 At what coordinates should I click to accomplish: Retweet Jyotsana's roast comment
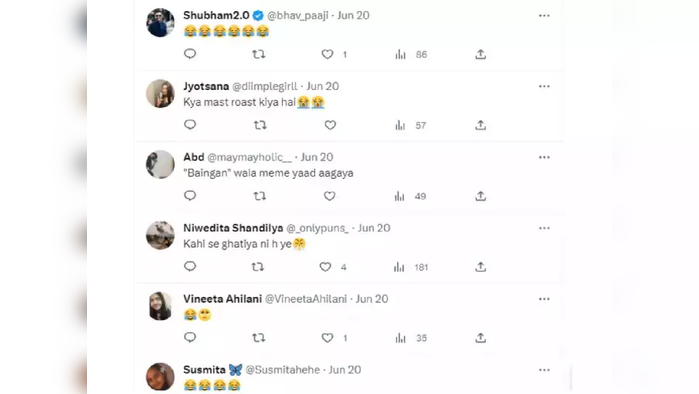260,125
